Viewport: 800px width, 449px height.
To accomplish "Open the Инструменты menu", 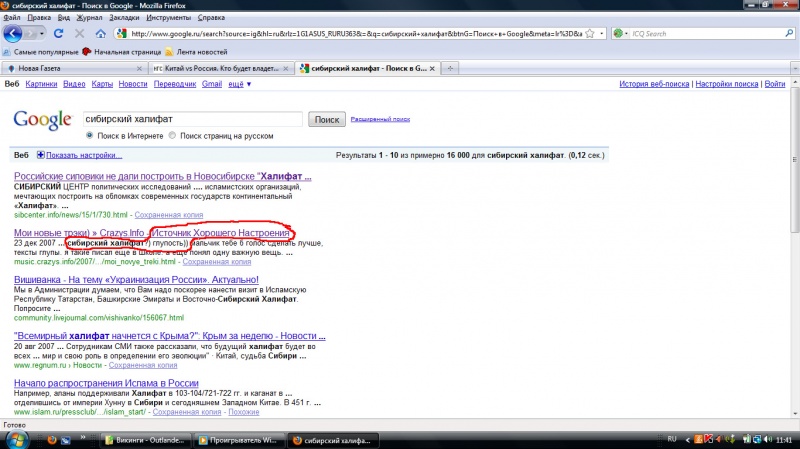I will (x=168, y=18).
